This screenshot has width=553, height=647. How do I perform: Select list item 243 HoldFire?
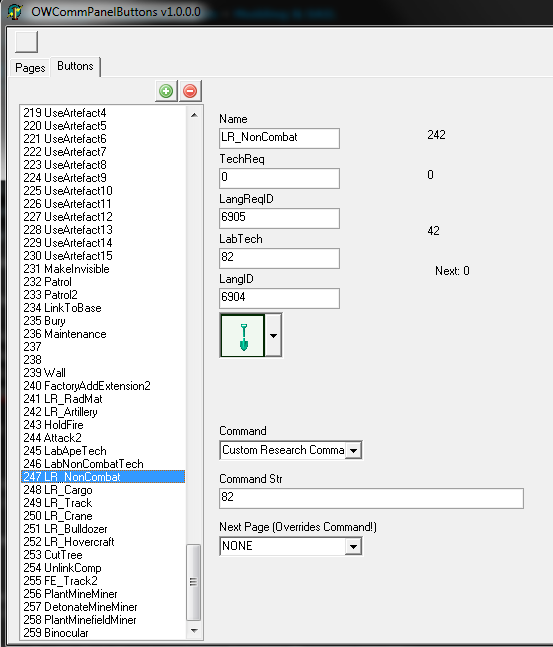(103, 425)
